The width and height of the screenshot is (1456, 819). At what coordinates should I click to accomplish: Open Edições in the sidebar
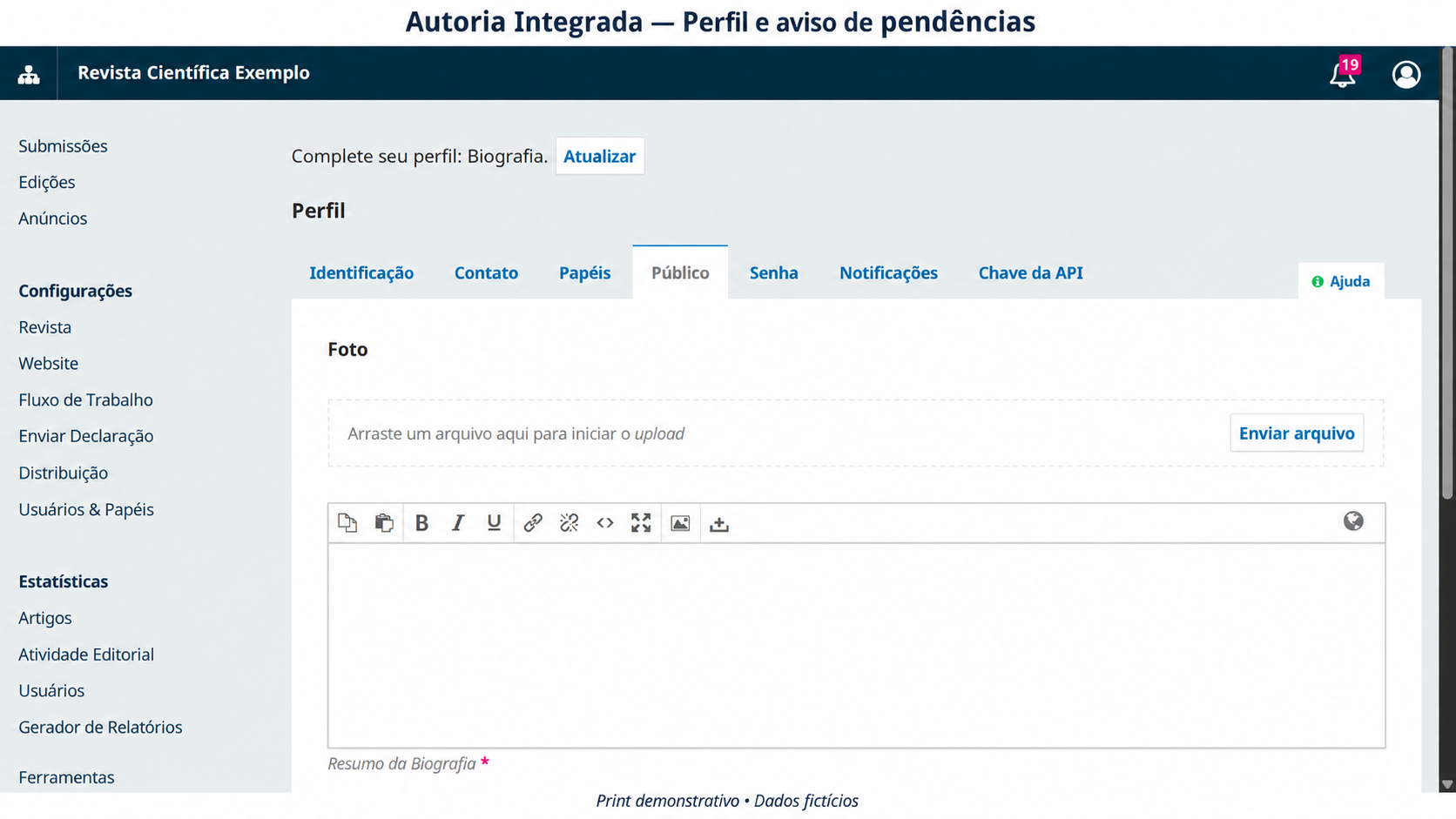[47, 182]
